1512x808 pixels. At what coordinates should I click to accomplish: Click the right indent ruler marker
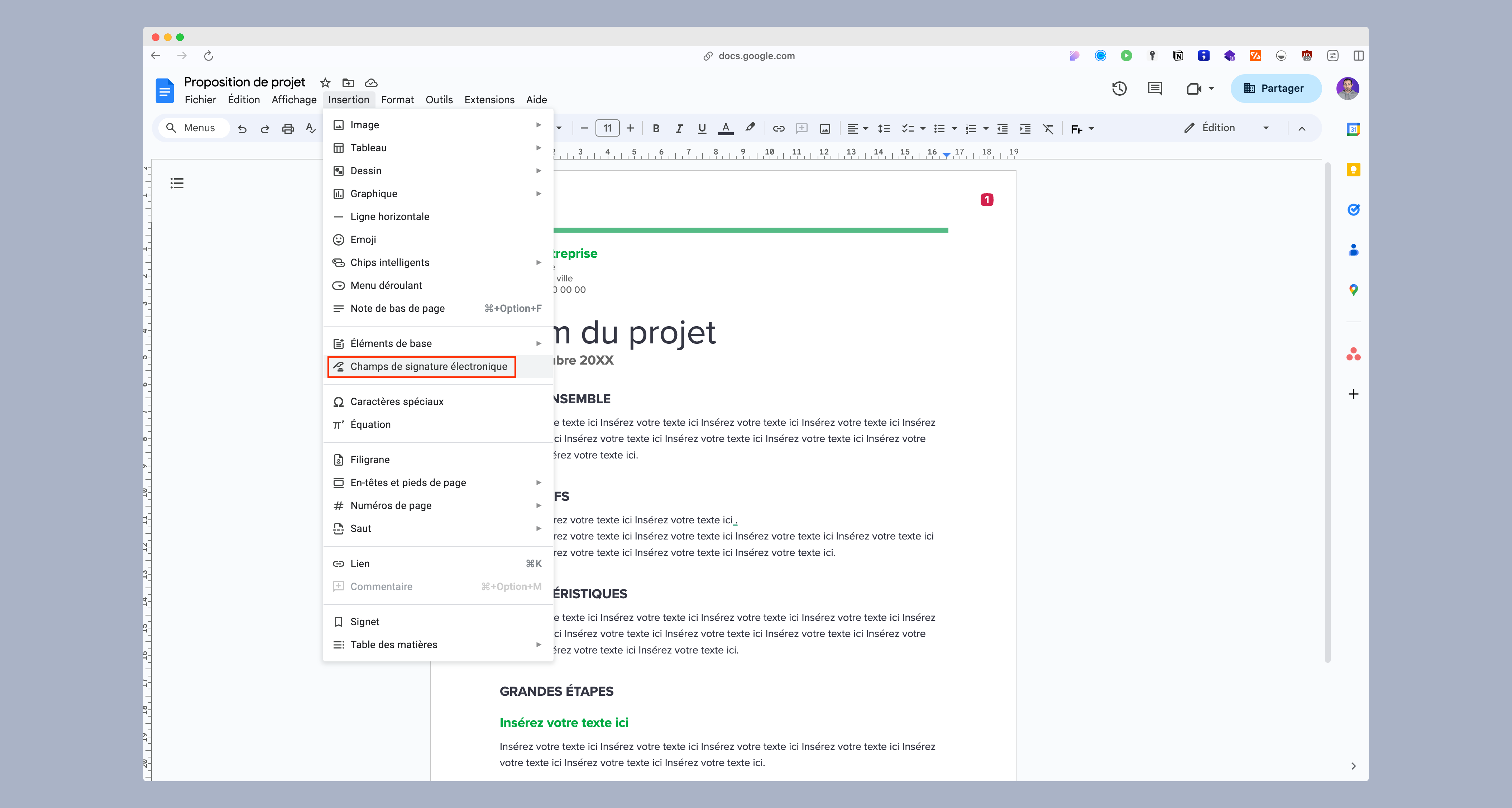click(x=946, y=155)
